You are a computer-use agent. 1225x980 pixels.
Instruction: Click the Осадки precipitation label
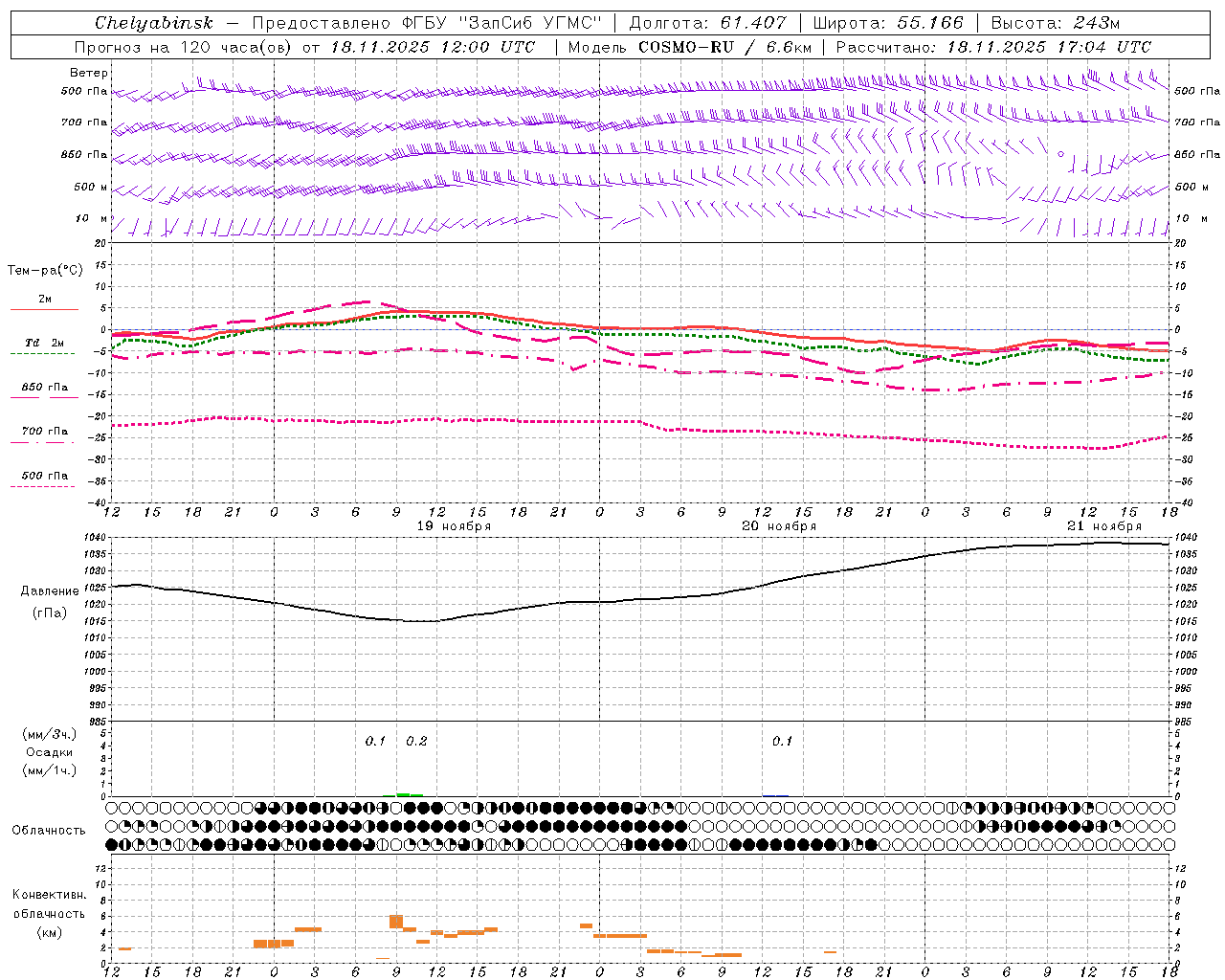click(50, 752)
